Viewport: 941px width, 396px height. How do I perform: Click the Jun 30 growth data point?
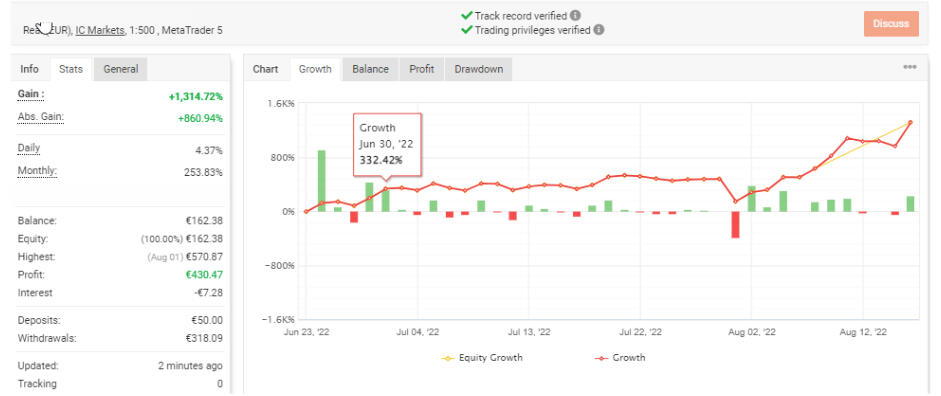coord(386,189)
